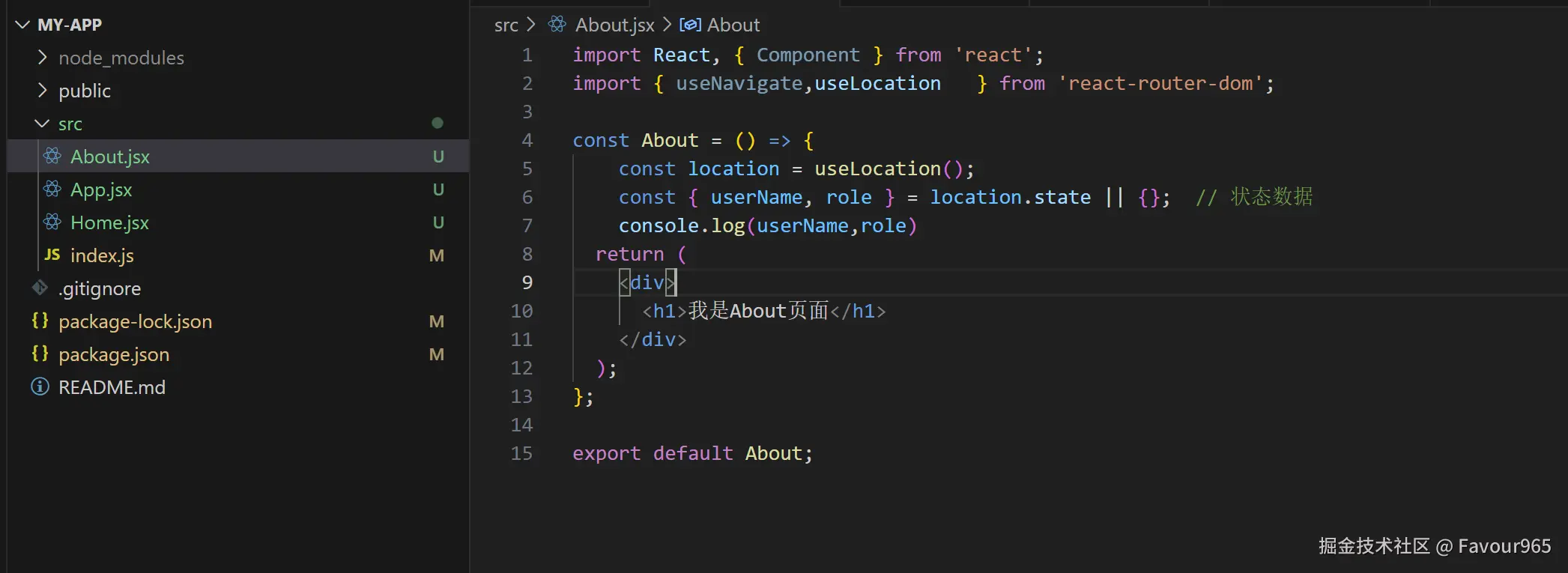Click the h1 heading text on line 10

(758, 310)
